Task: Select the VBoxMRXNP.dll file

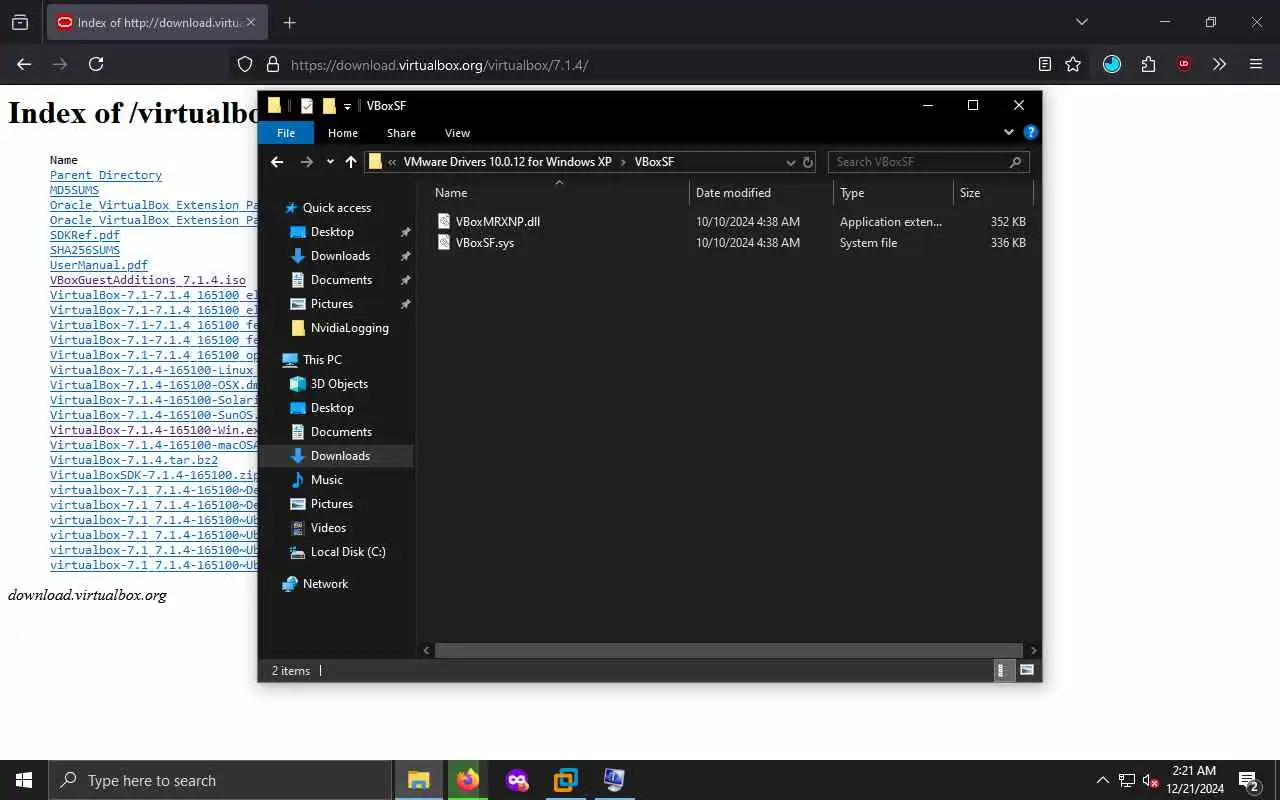Action: tap(497, 222)
